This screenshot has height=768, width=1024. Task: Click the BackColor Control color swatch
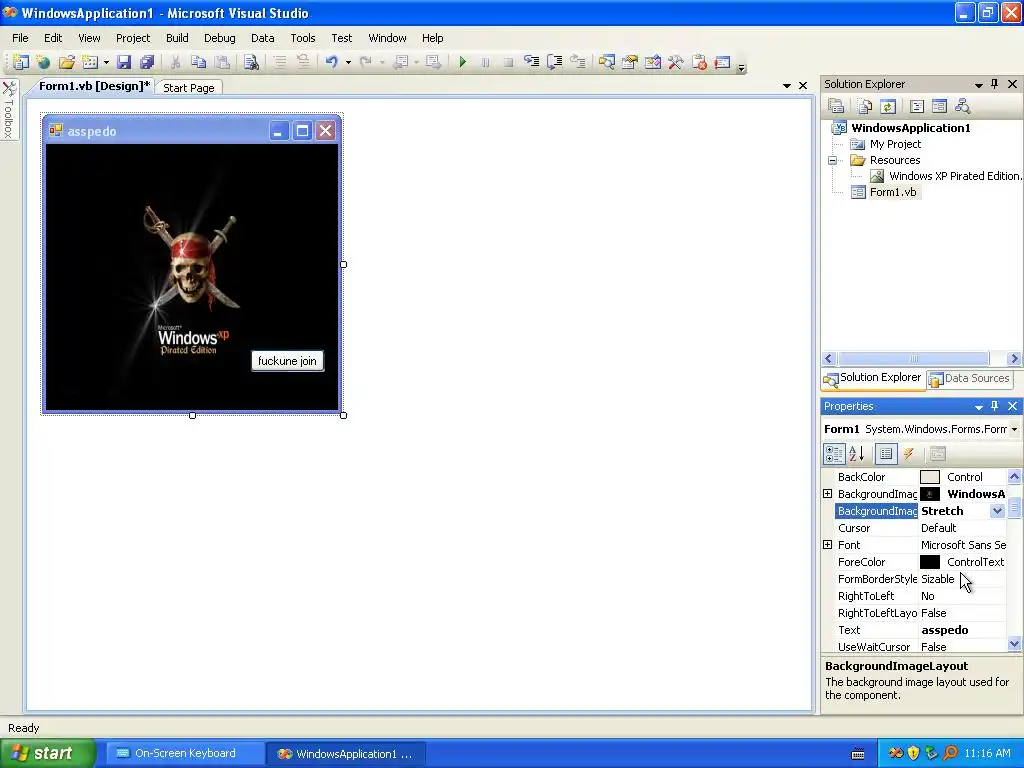(929, 477)
